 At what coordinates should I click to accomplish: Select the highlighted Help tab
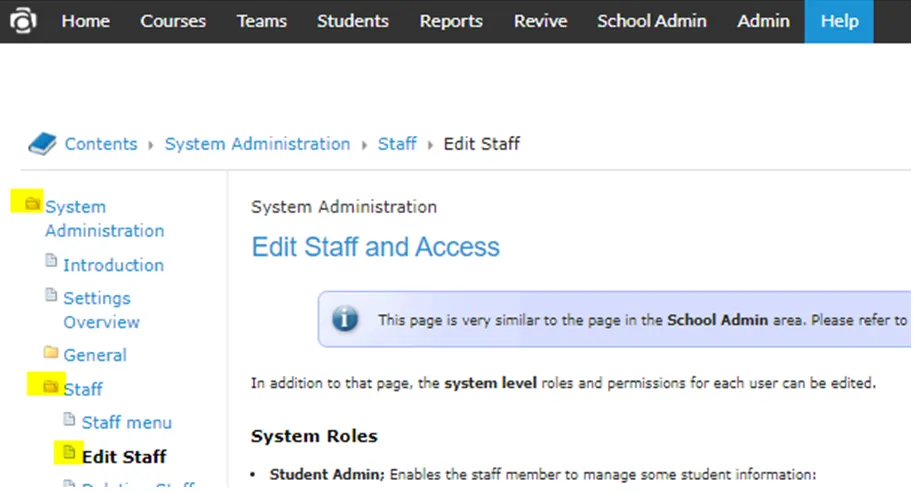pos(839,22)
